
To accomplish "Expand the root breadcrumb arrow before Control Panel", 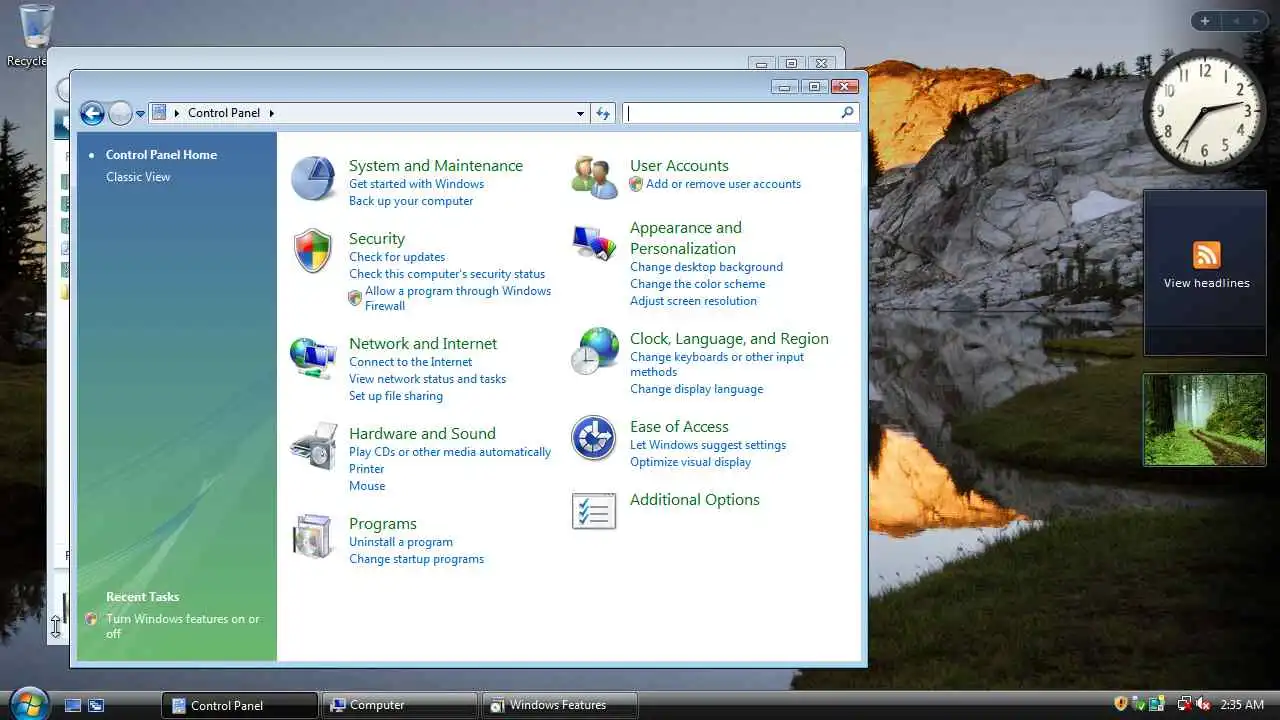I will coord(177,113).
